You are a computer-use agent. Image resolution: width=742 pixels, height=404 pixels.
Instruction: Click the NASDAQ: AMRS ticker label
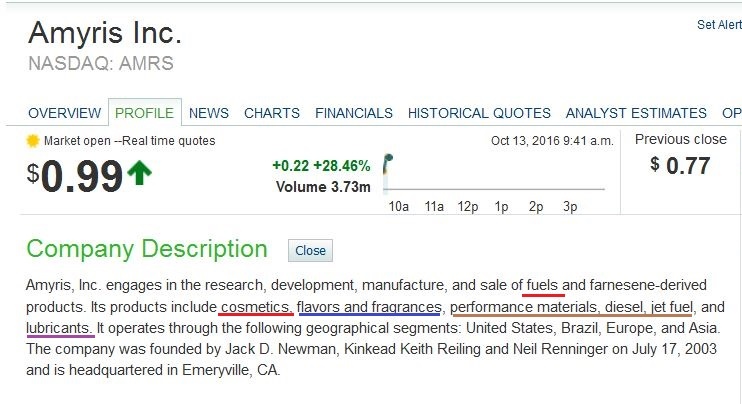tap(101, 64)
